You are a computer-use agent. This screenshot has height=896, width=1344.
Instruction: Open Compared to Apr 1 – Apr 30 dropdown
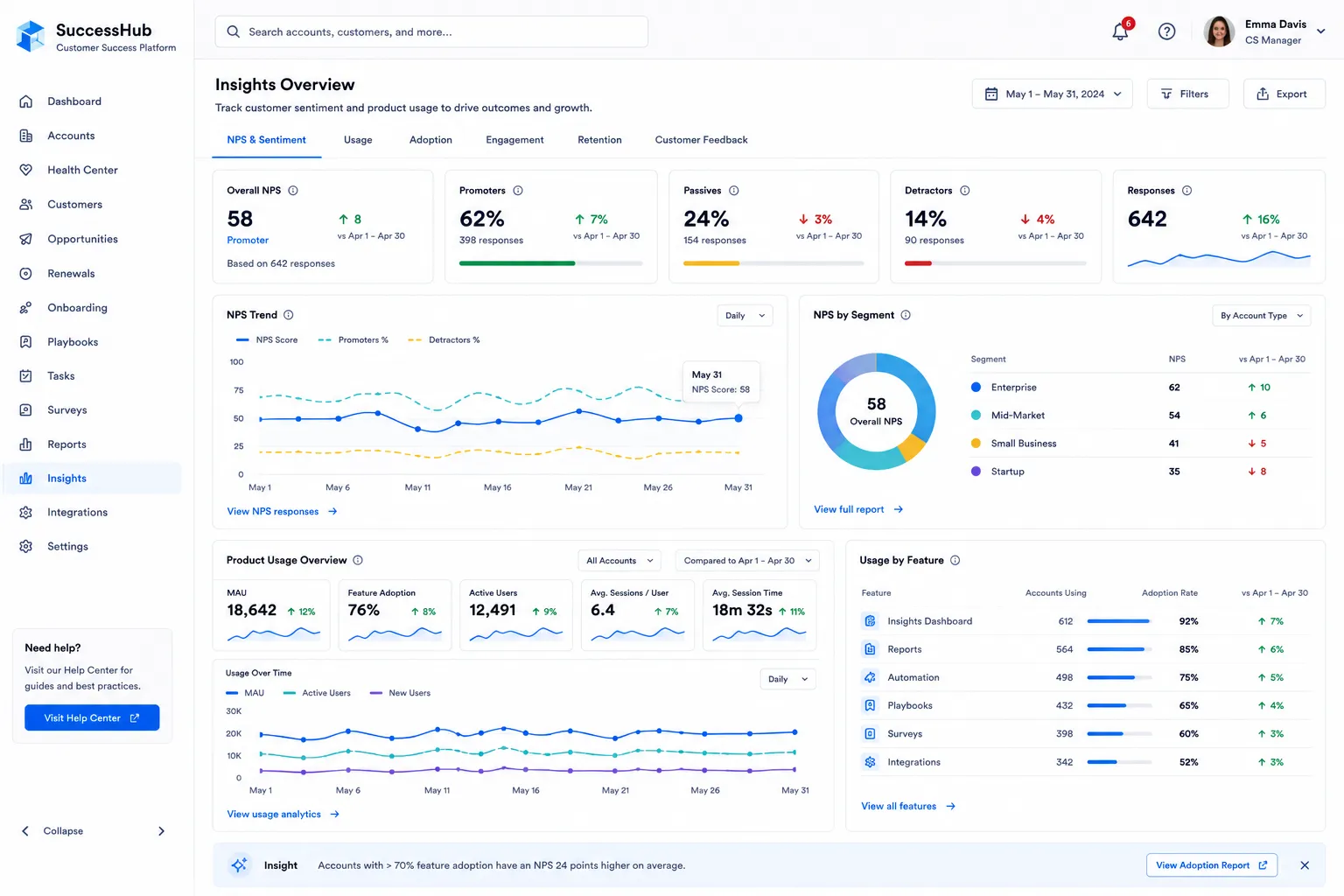coord(747,561)
